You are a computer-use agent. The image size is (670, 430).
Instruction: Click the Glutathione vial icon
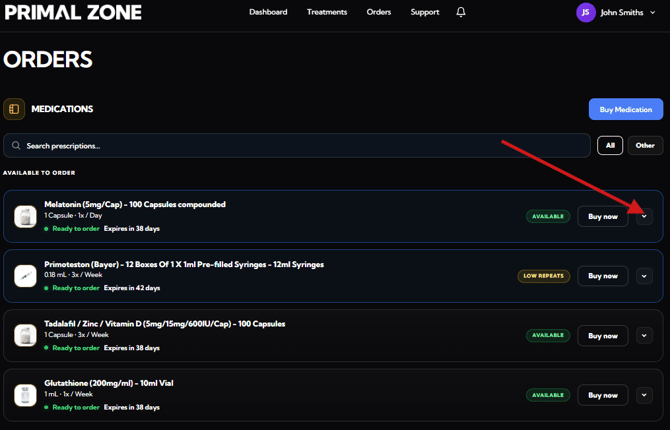(25, 395)
